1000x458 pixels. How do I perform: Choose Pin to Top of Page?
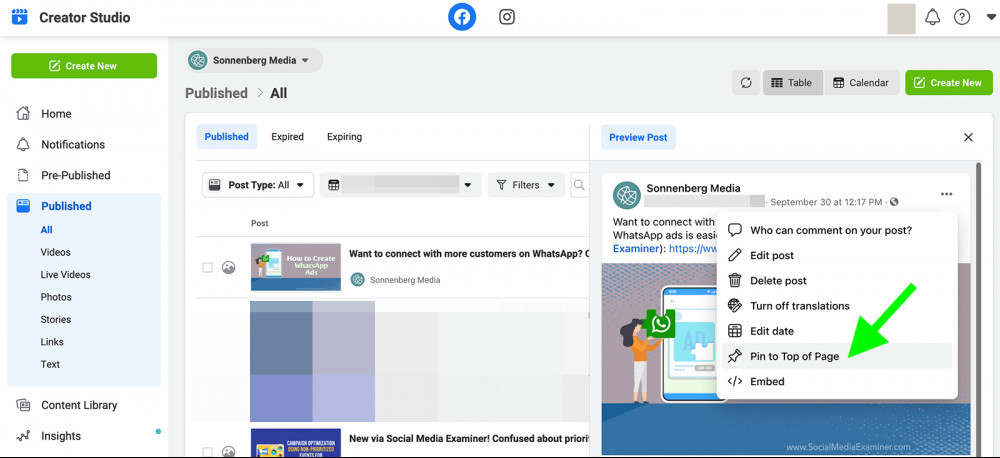837,356
